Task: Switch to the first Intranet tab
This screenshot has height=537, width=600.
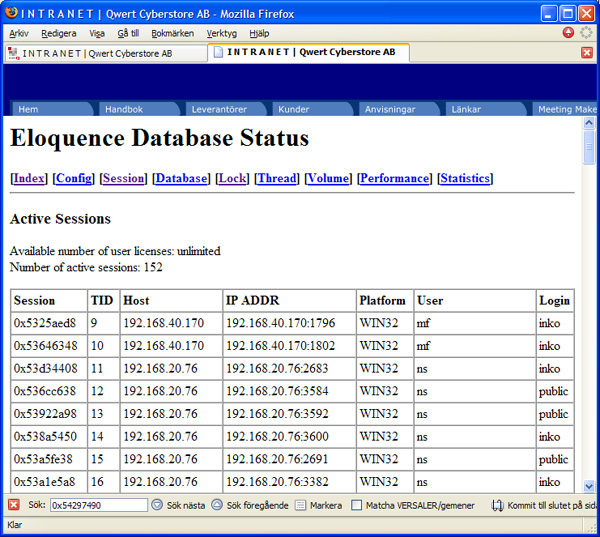Action: point(106,54)
